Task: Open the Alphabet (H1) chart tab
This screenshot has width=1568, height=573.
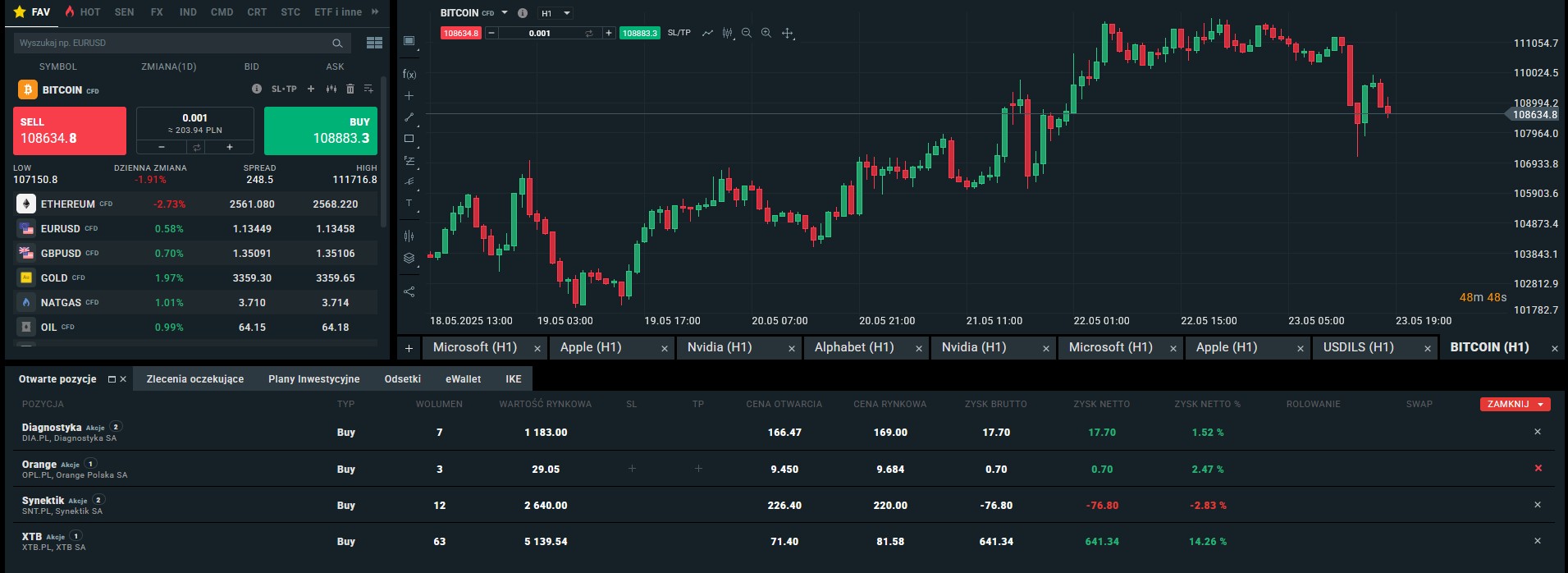Action: tap(854, 347)
